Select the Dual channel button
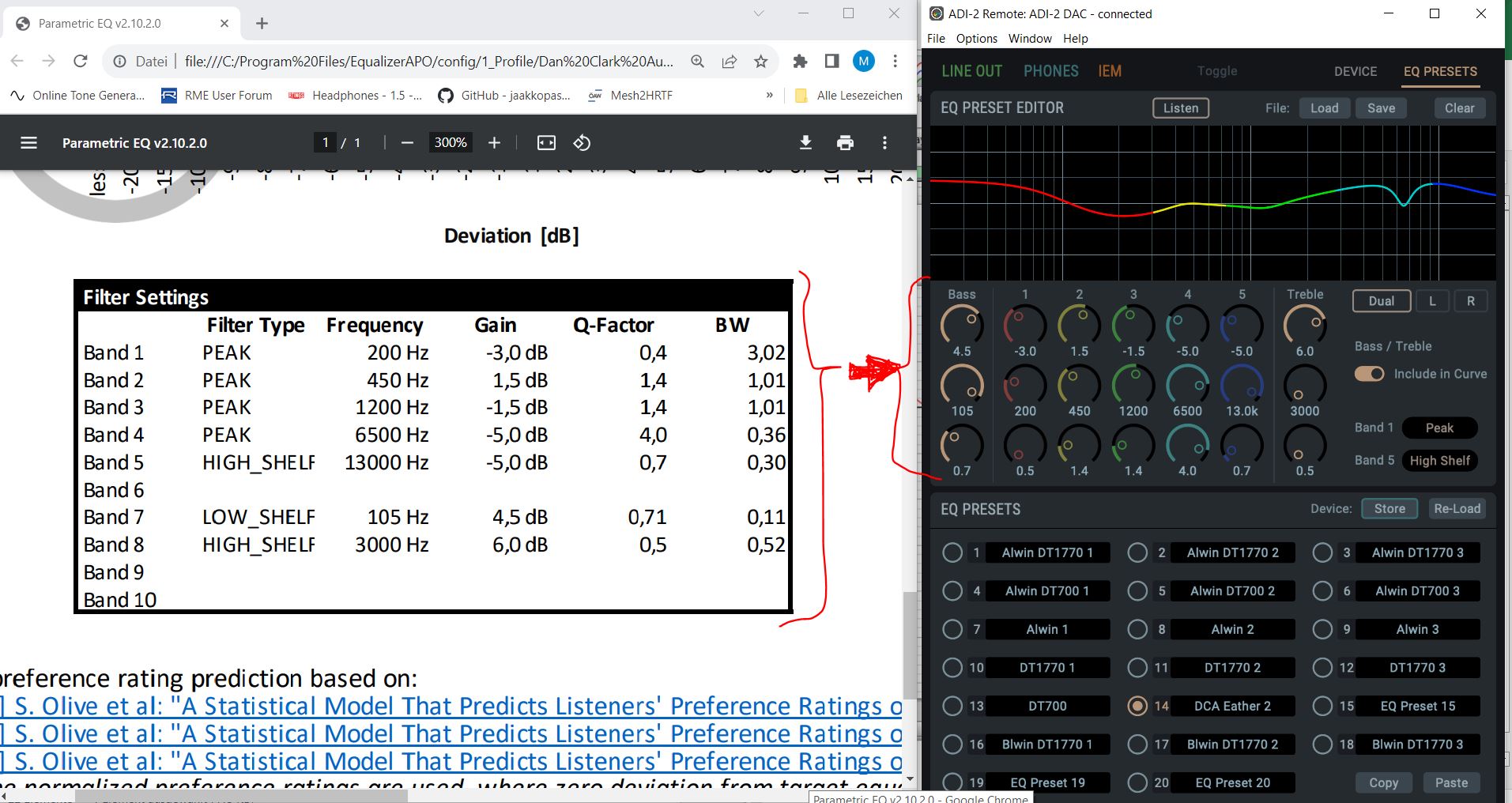Image resolution: width=1512 pixels, height=803 pixels. pyautogui.click(x=1382, y=301)
